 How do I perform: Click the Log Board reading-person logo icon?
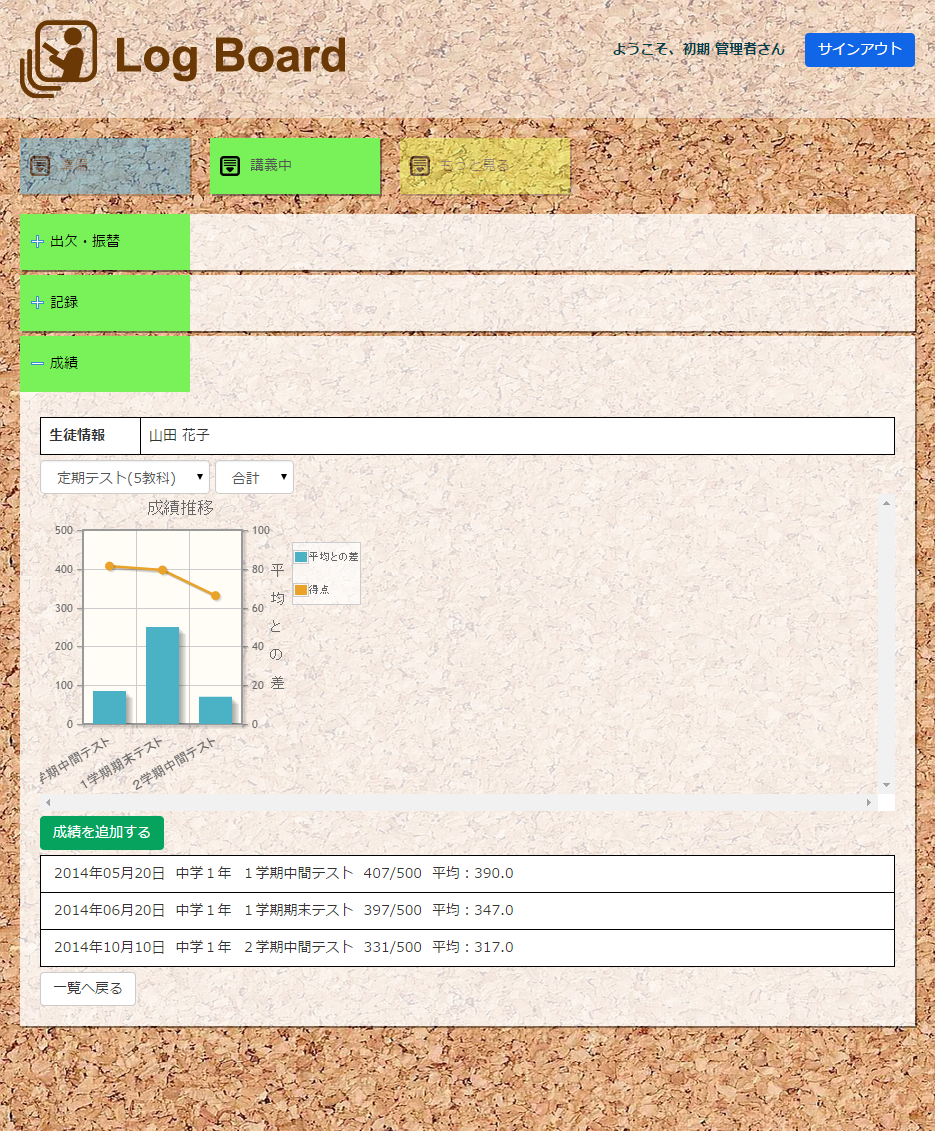(x=59, y=59)
